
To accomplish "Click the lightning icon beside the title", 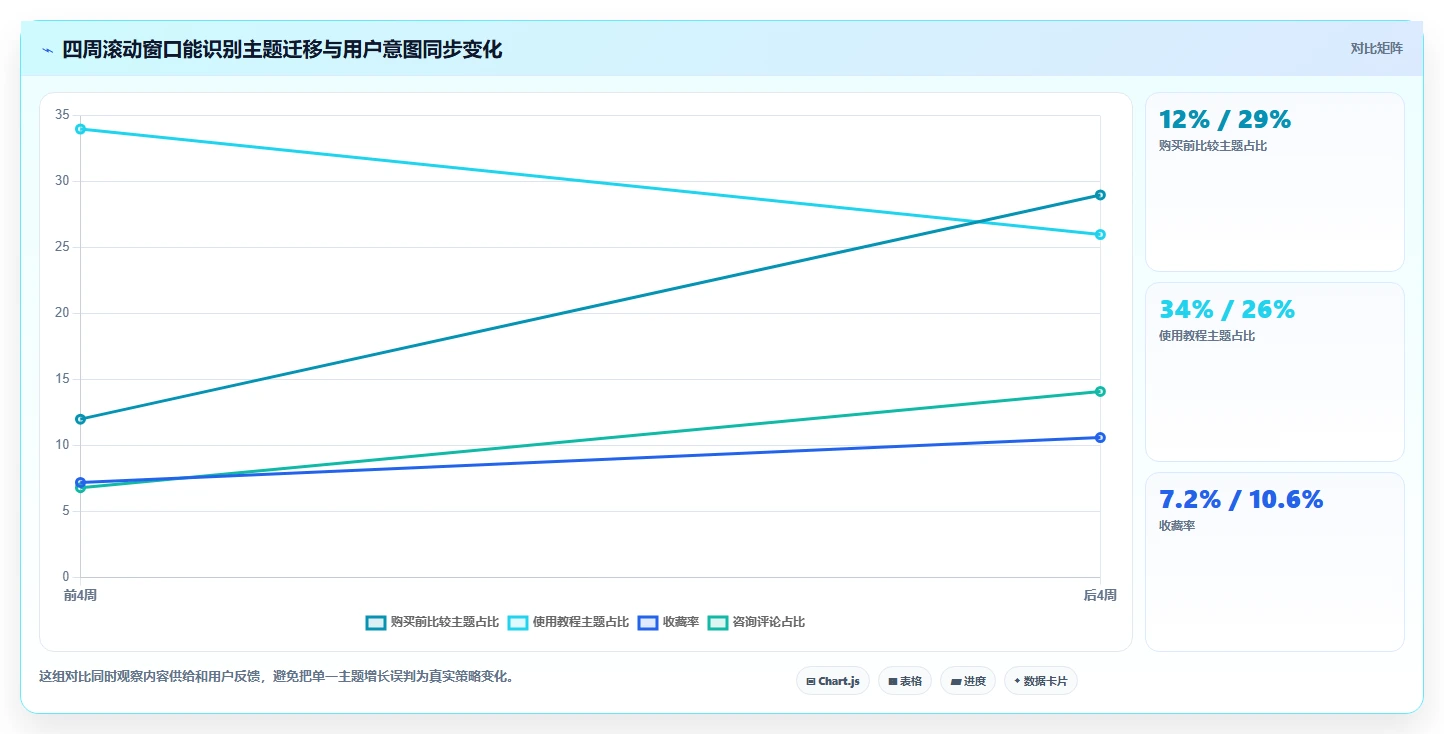I will coord(47,50).
